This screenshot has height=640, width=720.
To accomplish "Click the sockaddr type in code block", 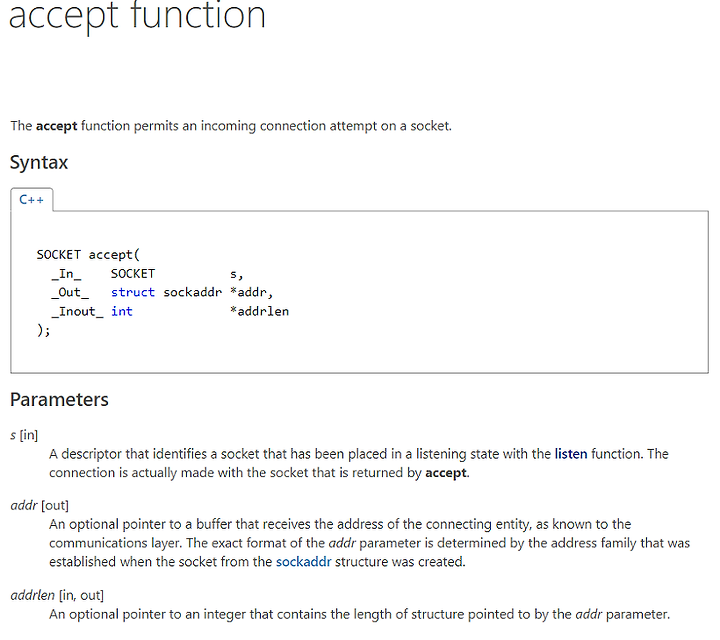I will tap(193, 292).
